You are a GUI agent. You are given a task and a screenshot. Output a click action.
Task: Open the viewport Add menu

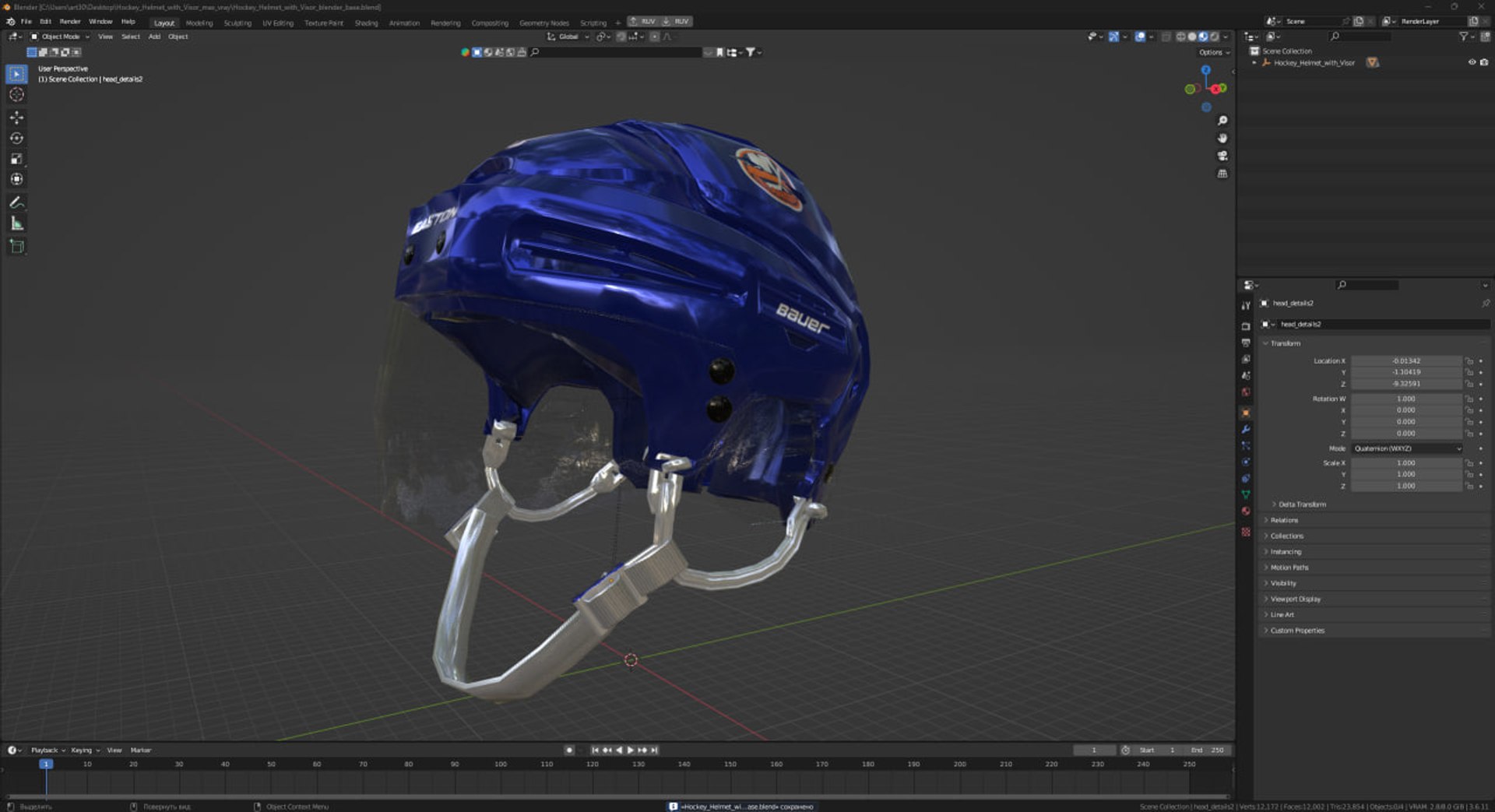pos(154,37)
